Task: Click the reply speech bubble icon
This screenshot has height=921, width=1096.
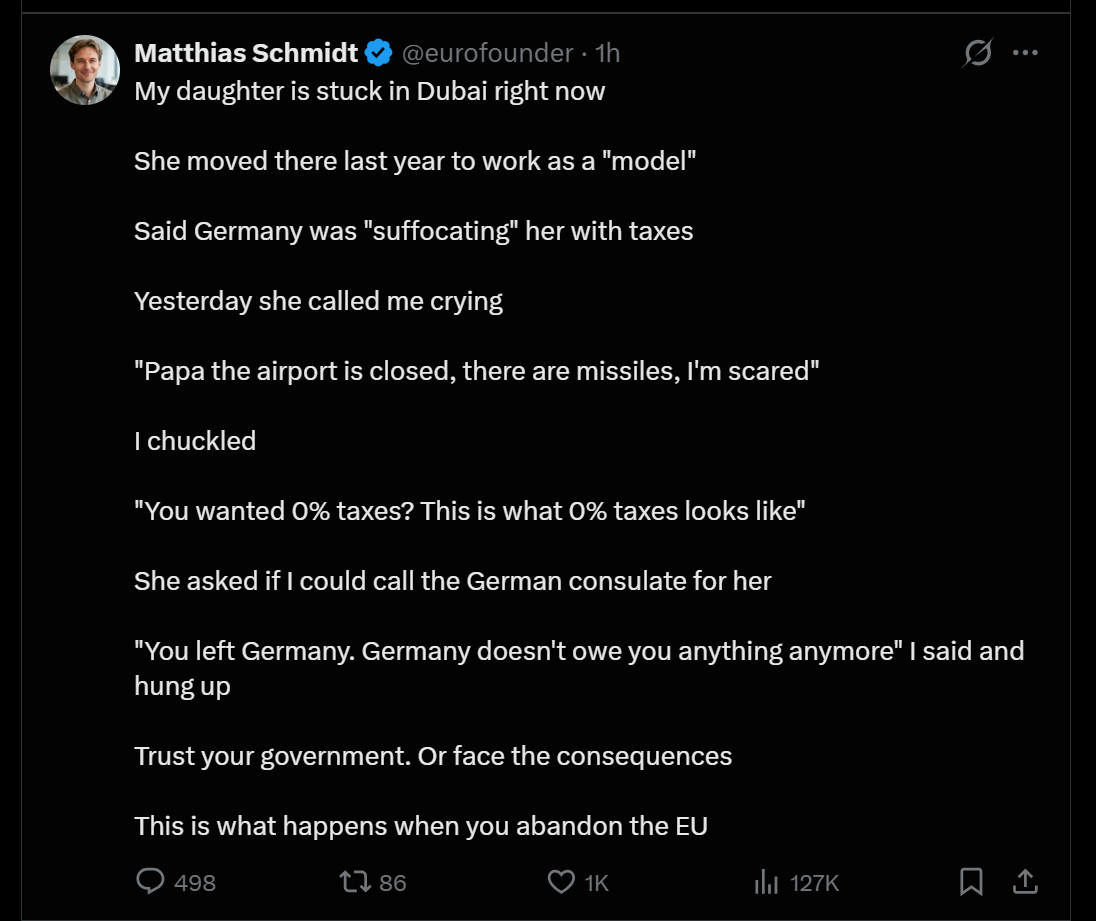Action: pyautogui.click(x=150, y=881)
